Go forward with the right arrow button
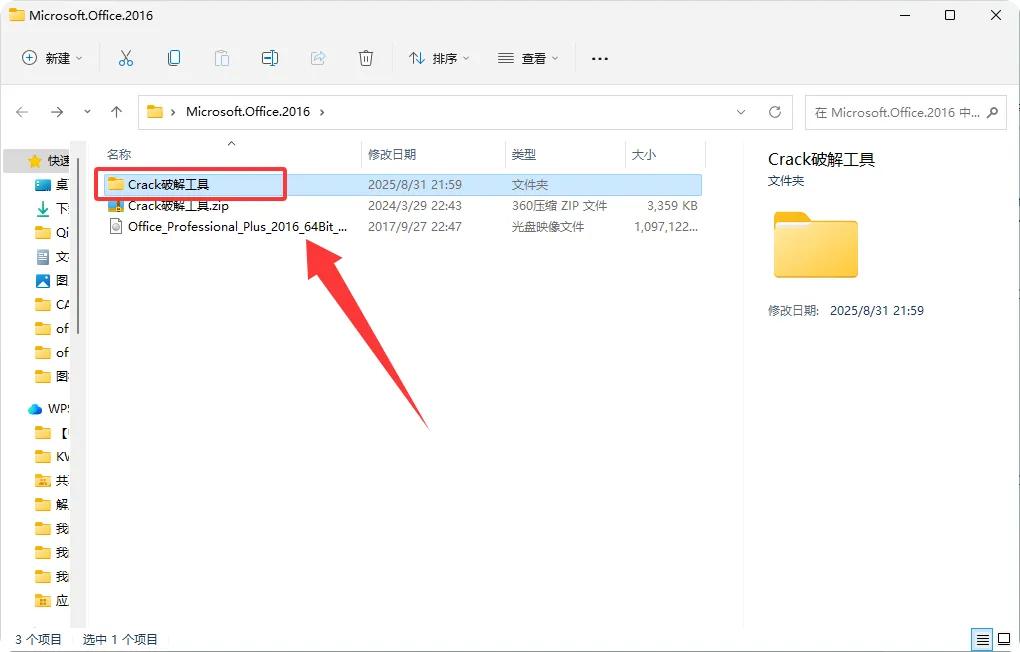The height and width of the screenshot is (652, 1020). tap(57, 112)
